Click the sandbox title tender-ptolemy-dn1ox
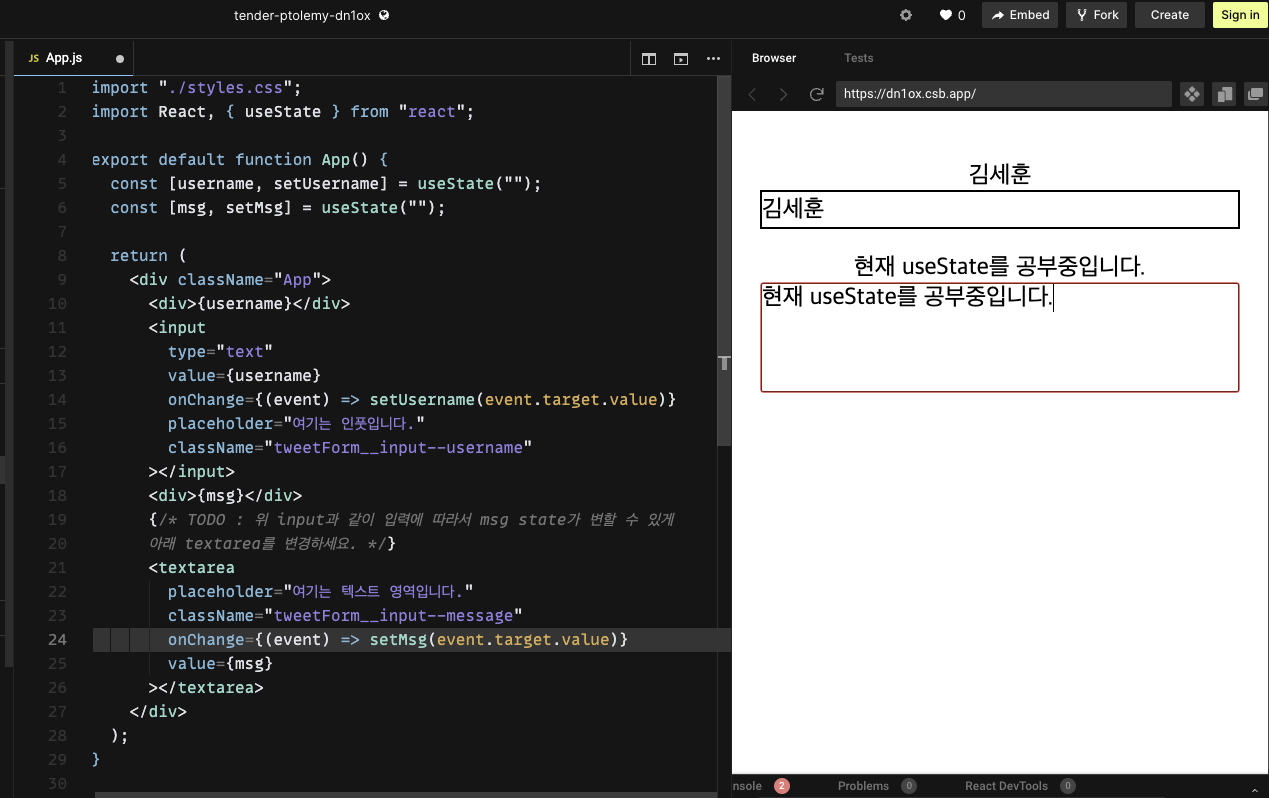Image resolution: width=1269 pixels, height=798 pixels. [x=304, y=15]
